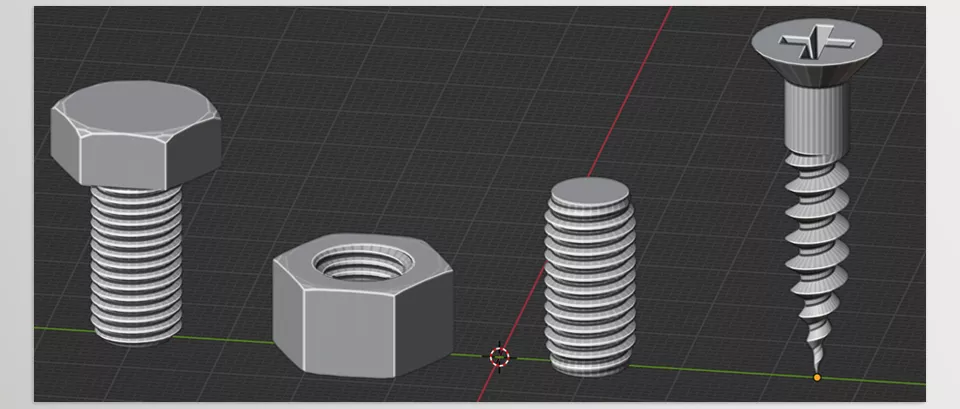Select the wood screw's spiral thread
The height and width of the screenshot is (409, 960).
click(817, 261)
